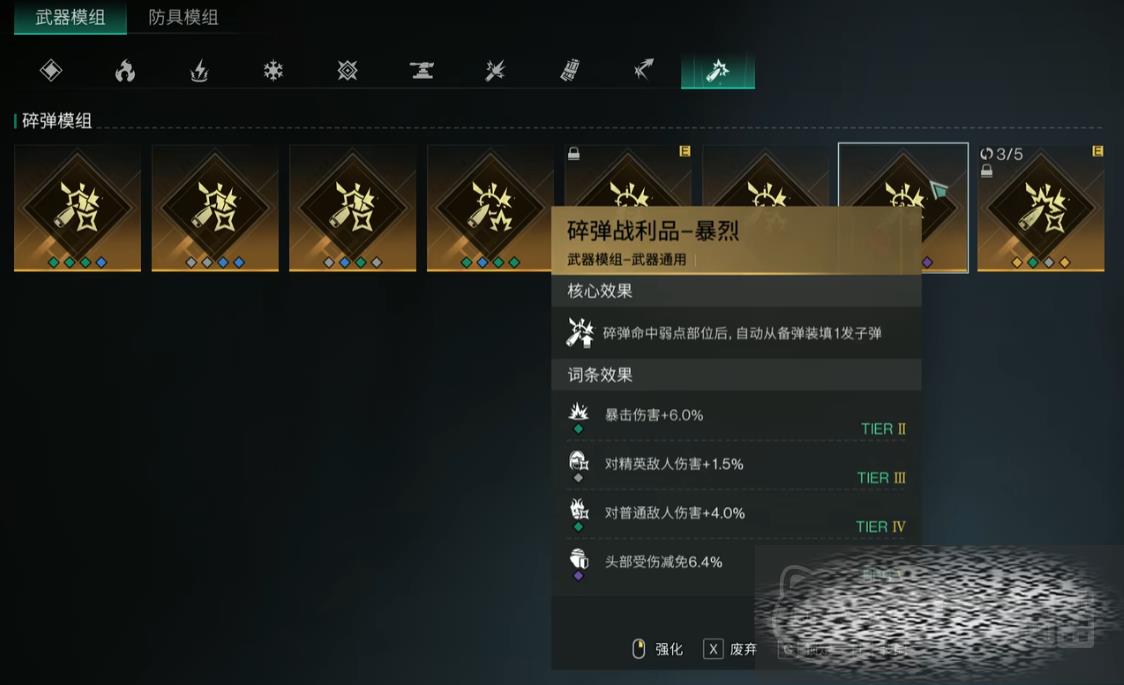This screenshot has height=685, width=1124.
Task: Click the 废弃 discard button
Action: tap(730, 649)
